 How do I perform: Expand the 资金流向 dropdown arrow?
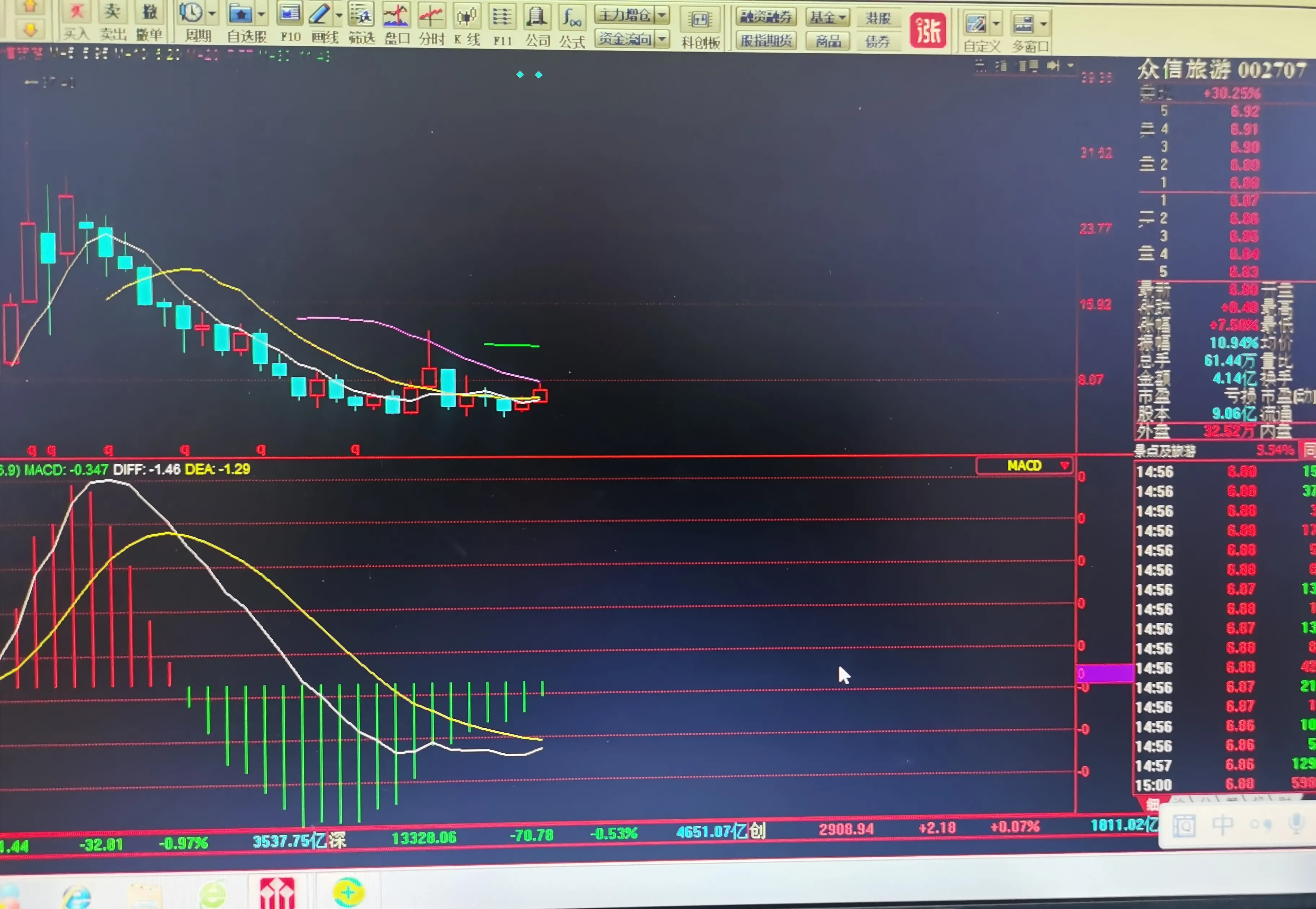(662, 39)
